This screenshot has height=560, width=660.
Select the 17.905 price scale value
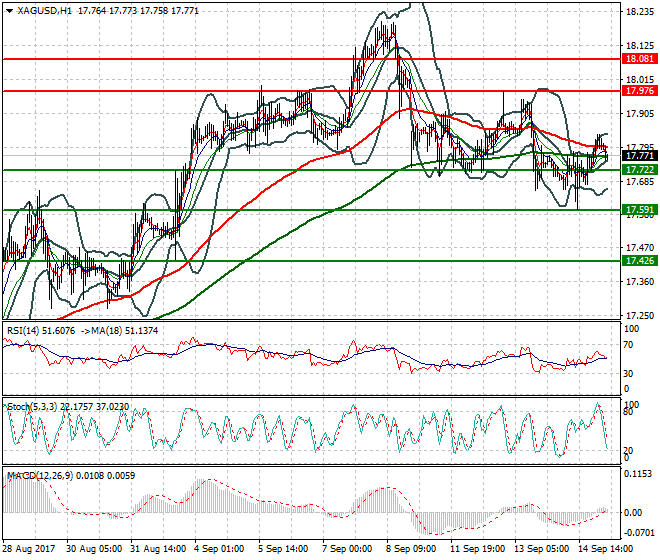[x=640, y=114]
